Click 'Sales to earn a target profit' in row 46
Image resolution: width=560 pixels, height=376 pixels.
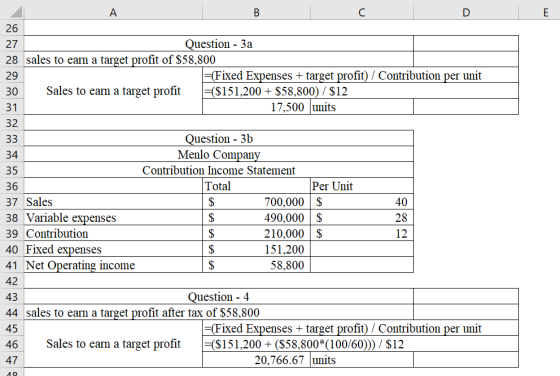(113, 344)
